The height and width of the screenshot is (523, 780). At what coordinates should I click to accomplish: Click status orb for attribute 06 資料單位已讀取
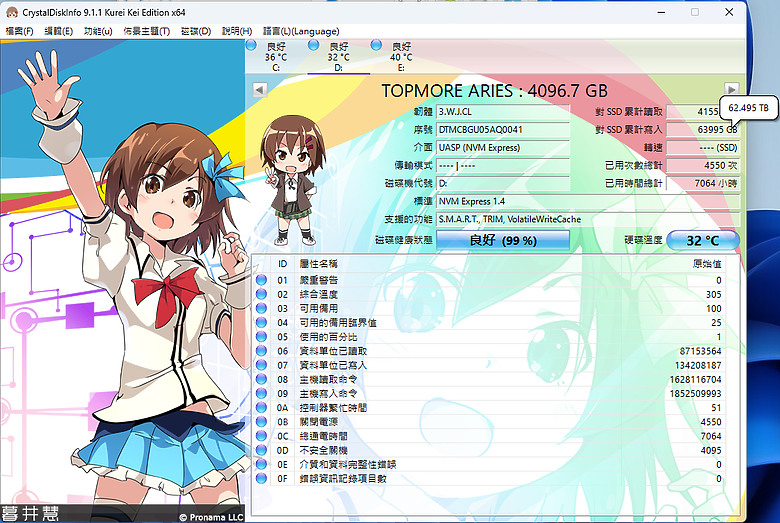coord(261,351)
